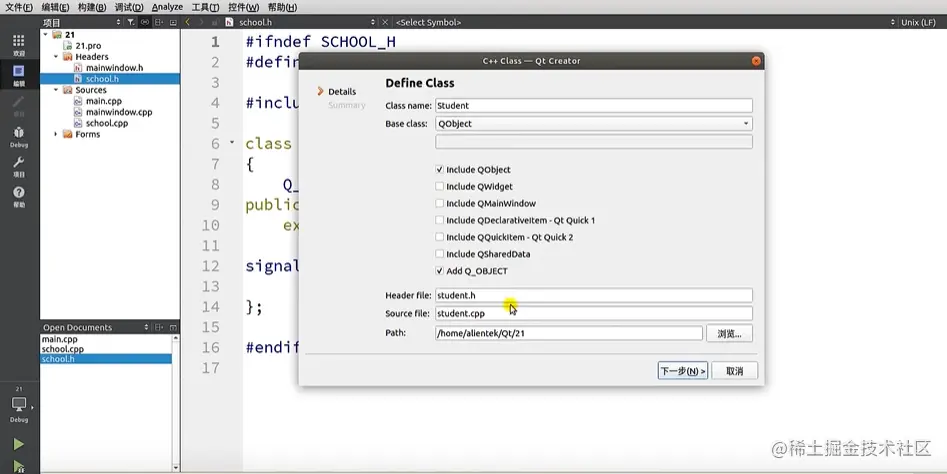Open the Debug mode bug icon
Viewport: 947px width, 474px height.
coord(19,132)
